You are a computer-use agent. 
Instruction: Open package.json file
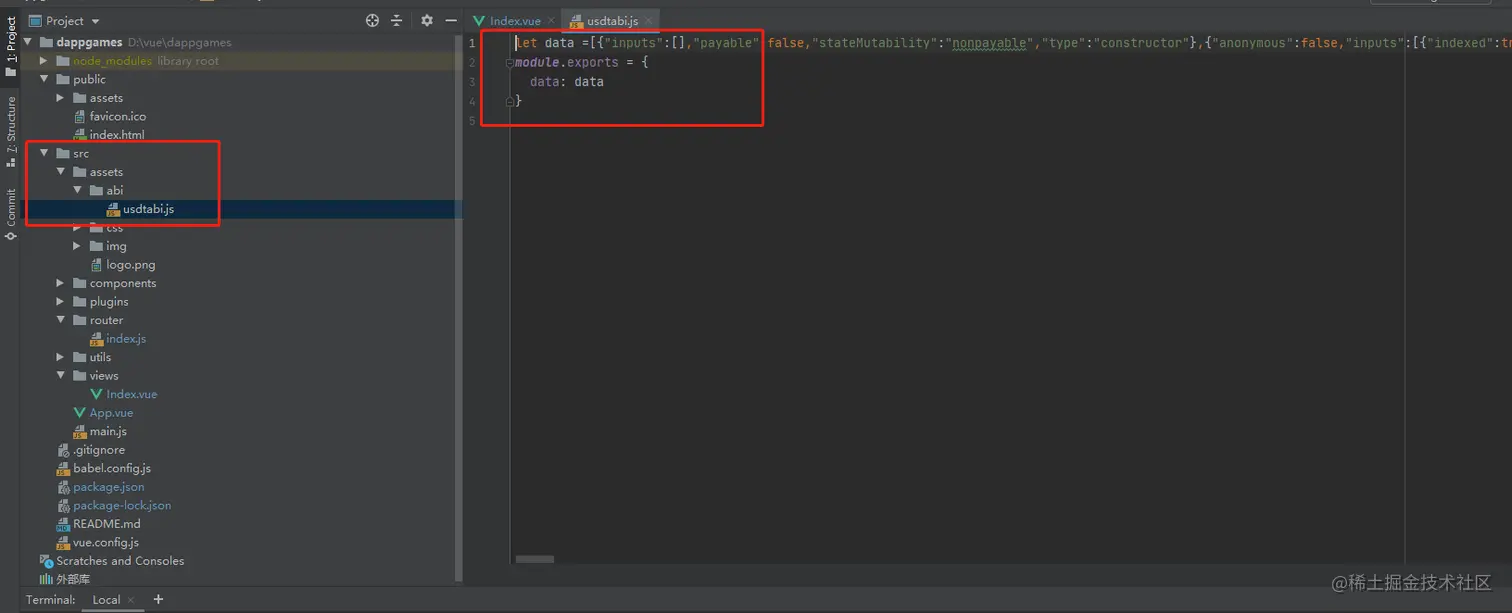pos(108,487)
